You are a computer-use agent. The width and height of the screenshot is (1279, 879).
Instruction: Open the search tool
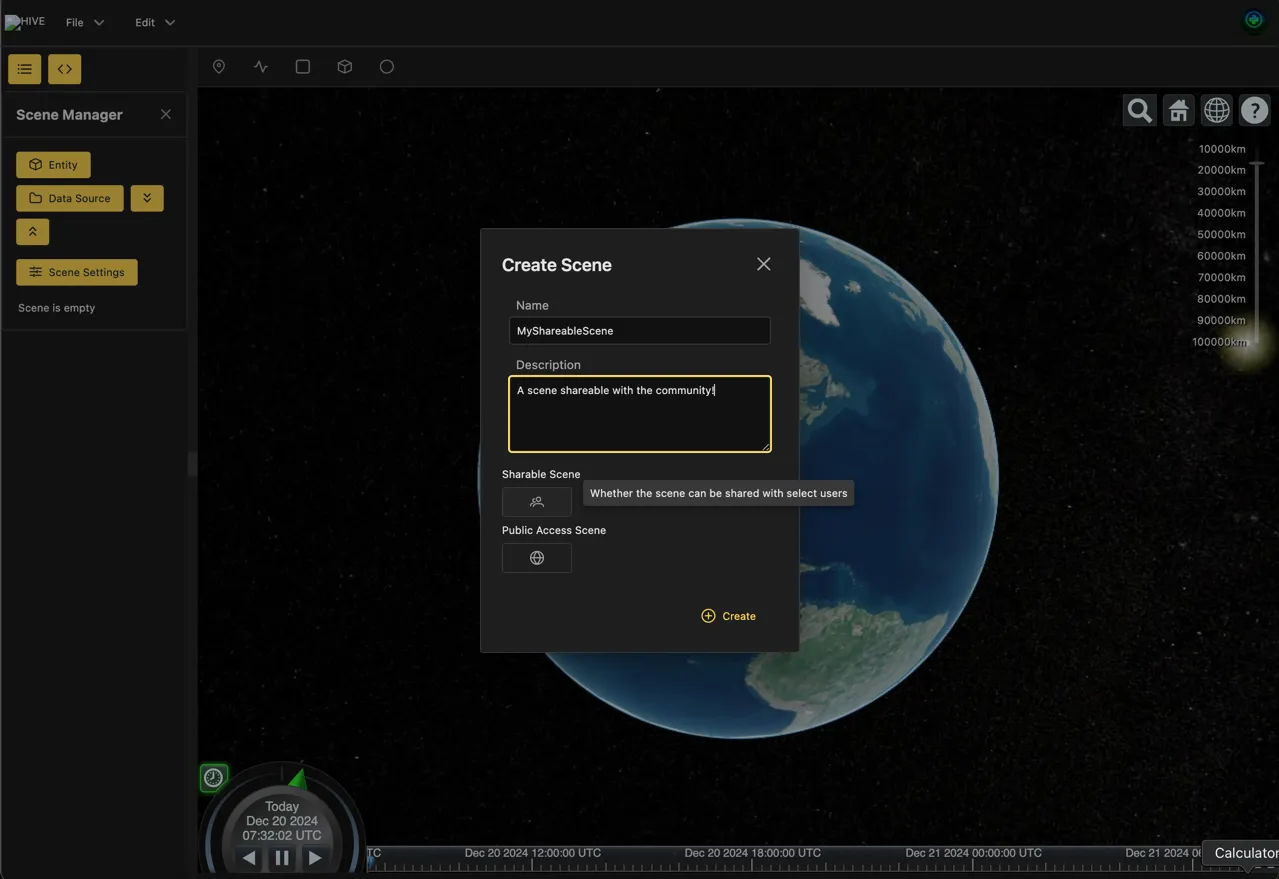pyautogui.click(x=1138, y=110)
